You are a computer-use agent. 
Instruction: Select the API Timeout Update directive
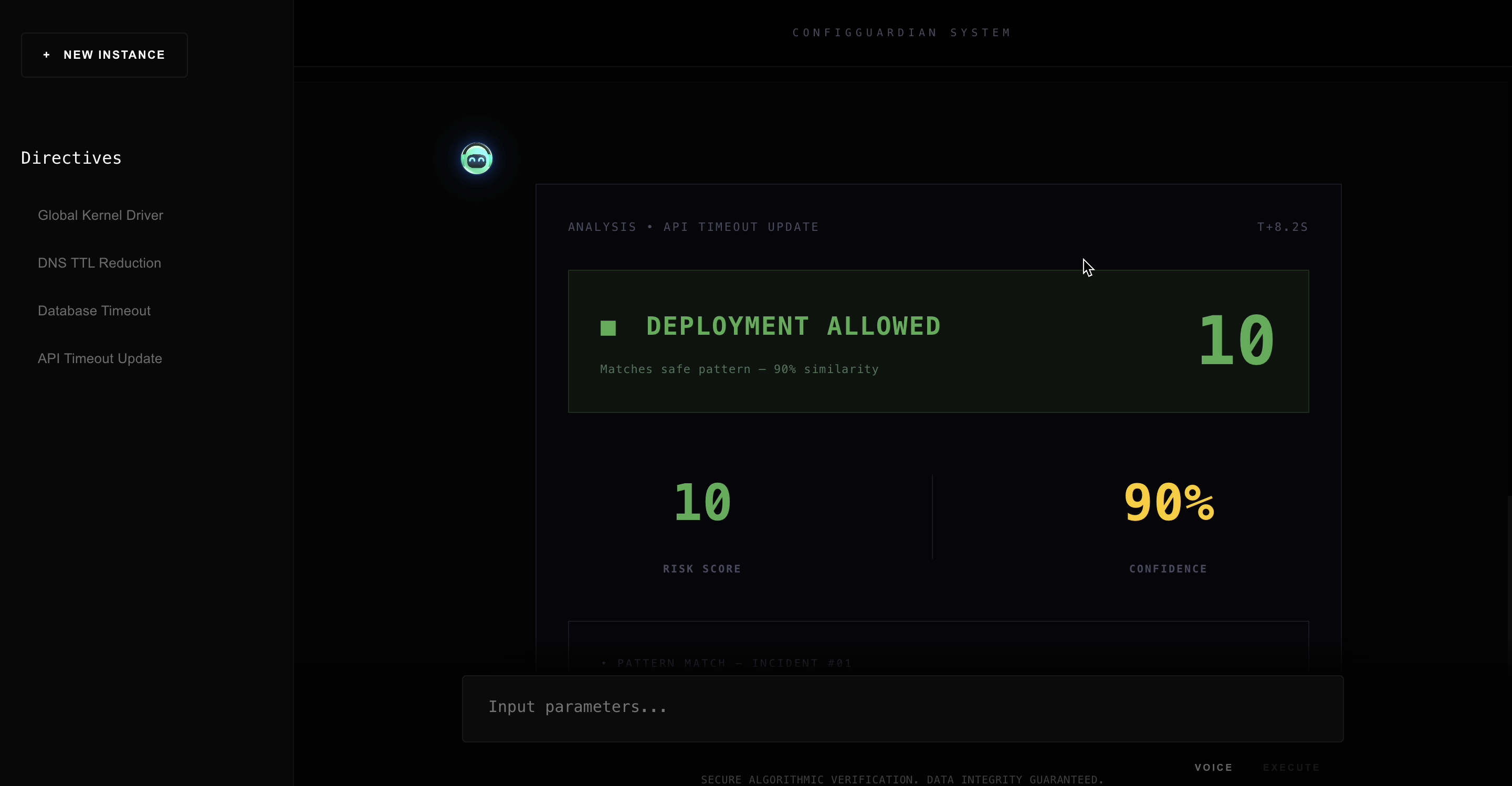click(100, 358)
